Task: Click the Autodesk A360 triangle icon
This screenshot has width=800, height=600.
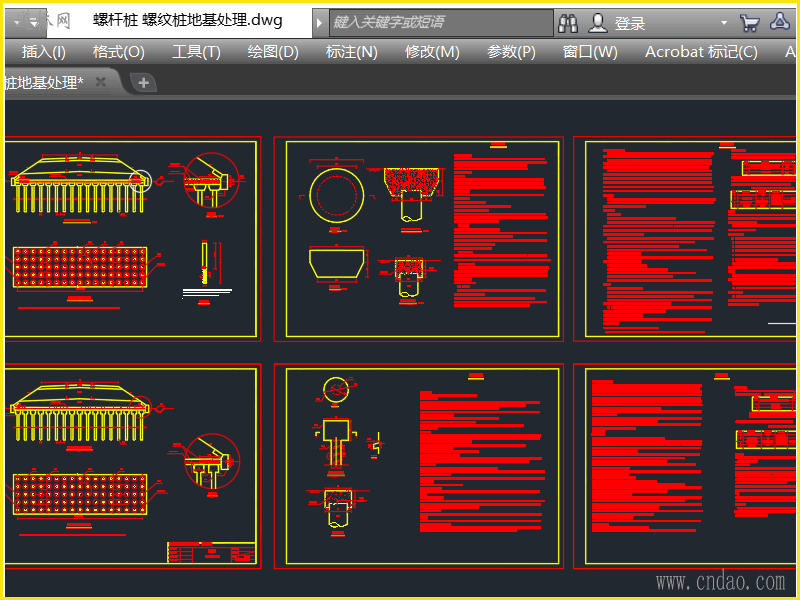Action: (780, 21)
